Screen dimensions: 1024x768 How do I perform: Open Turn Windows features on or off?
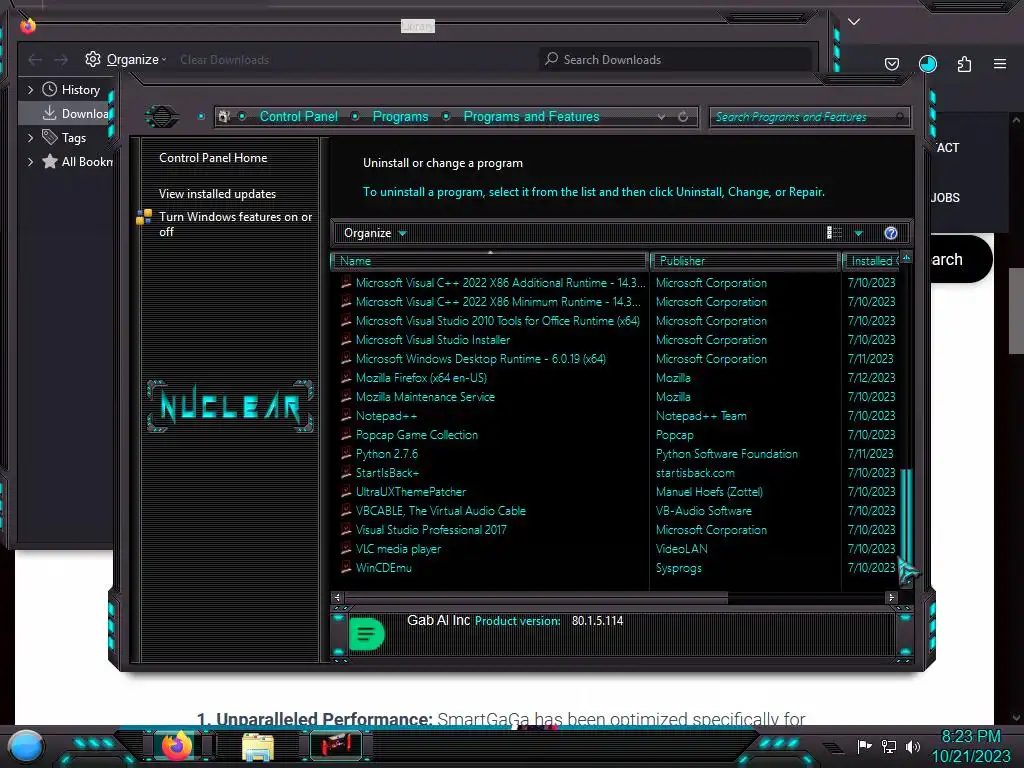(x=235, y=224)
